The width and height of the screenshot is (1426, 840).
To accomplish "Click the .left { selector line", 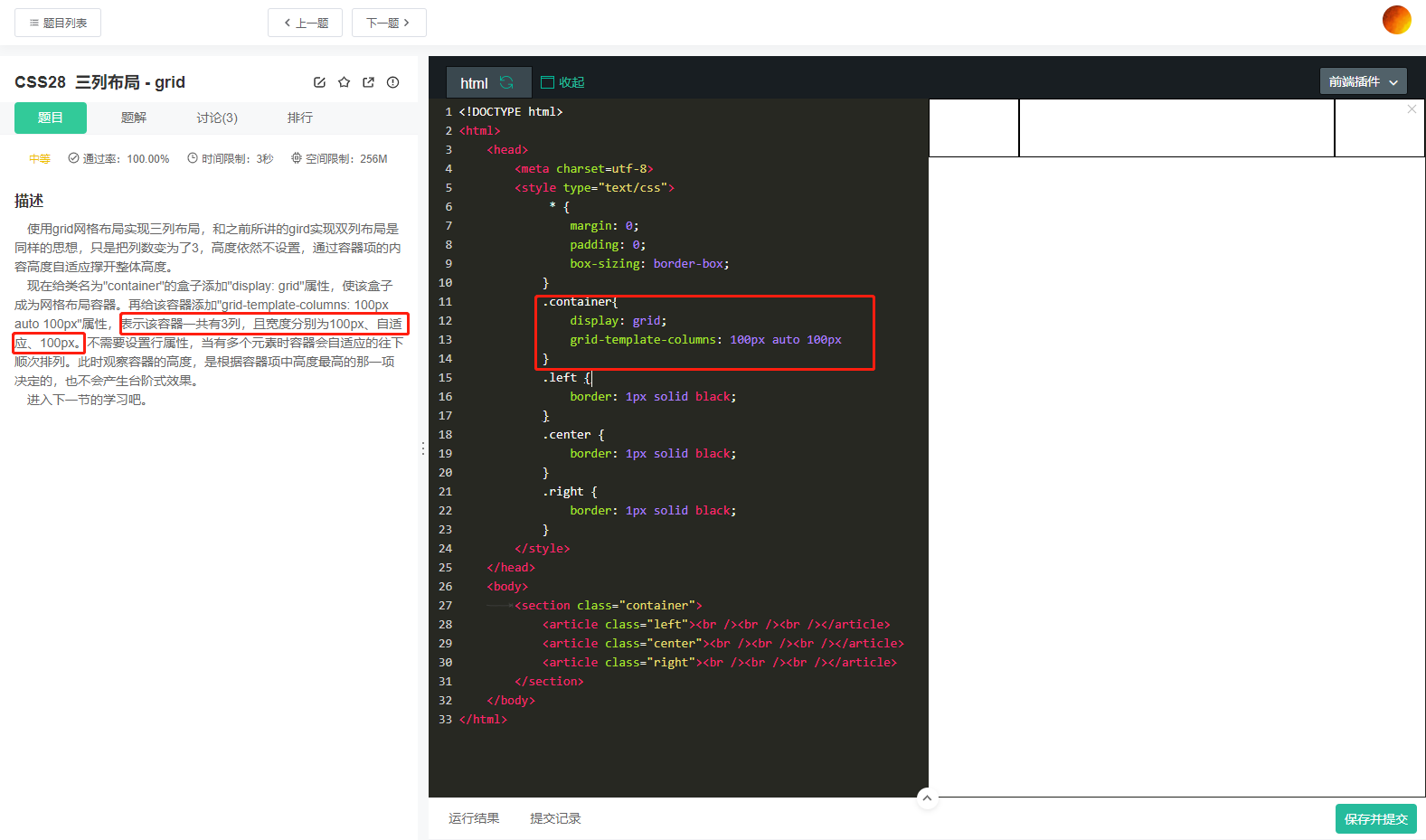I will 567,378.
